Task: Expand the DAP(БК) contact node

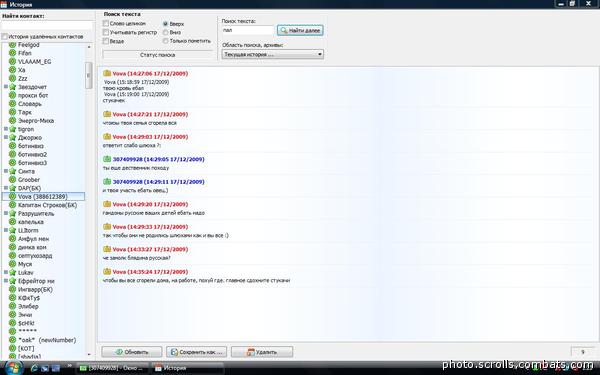Action: pyautogui.click(x=6, y=188)
